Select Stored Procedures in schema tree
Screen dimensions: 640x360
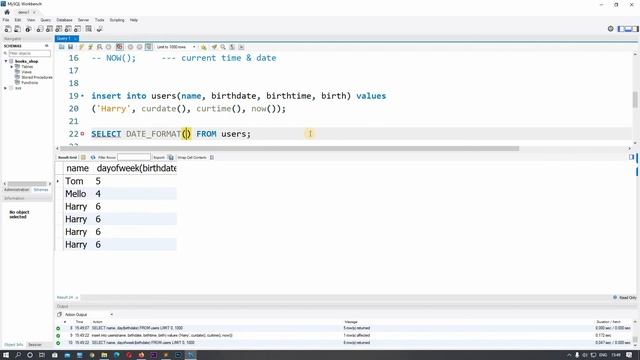tap(37, 77)
